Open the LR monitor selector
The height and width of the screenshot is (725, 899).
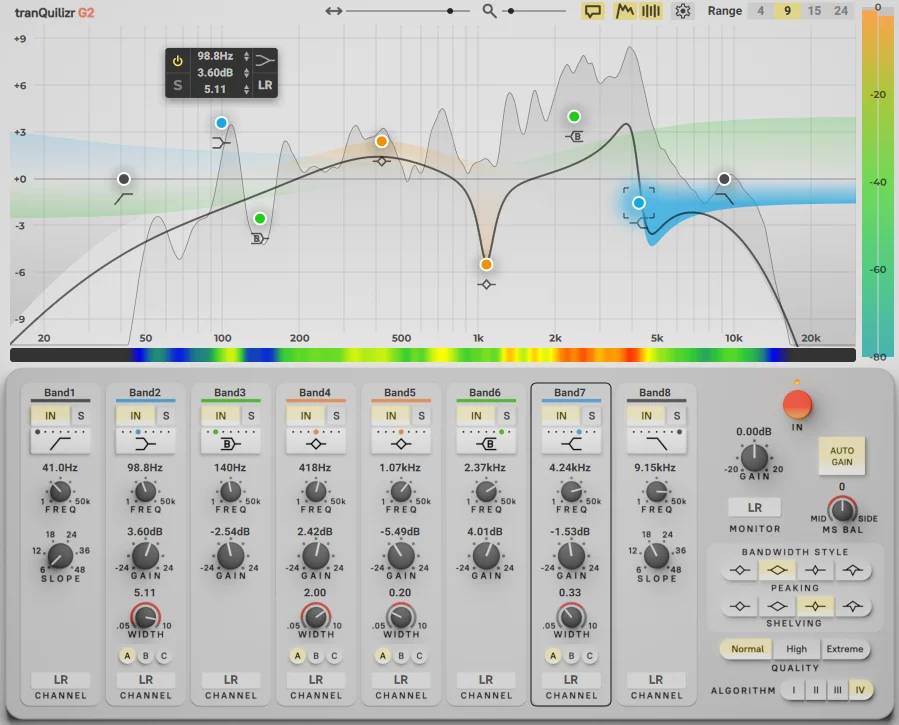(755, 508)
